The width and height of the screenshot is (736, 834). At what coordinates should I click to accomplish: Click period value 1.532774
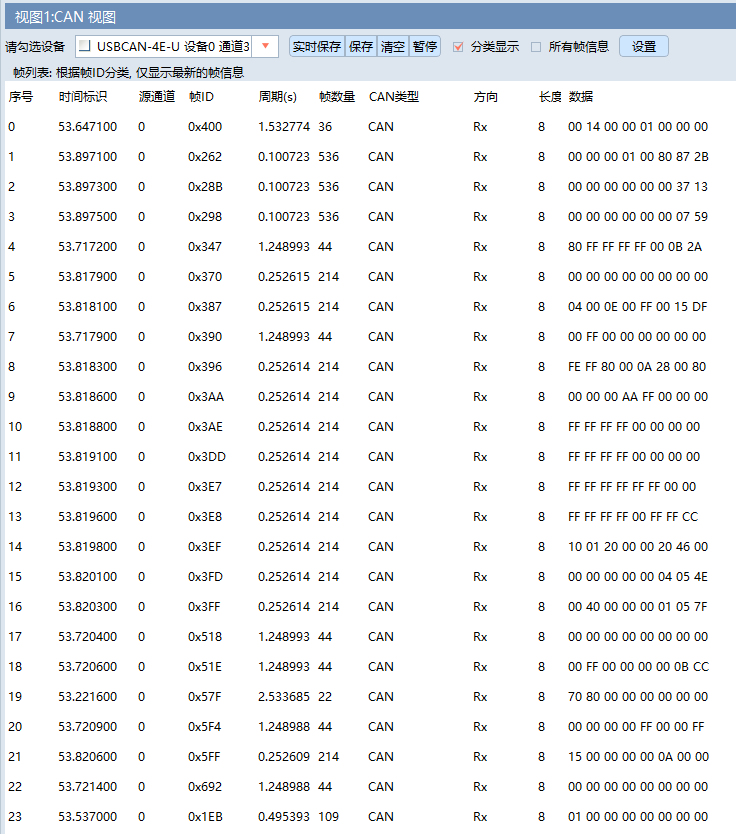coord(284,127)
